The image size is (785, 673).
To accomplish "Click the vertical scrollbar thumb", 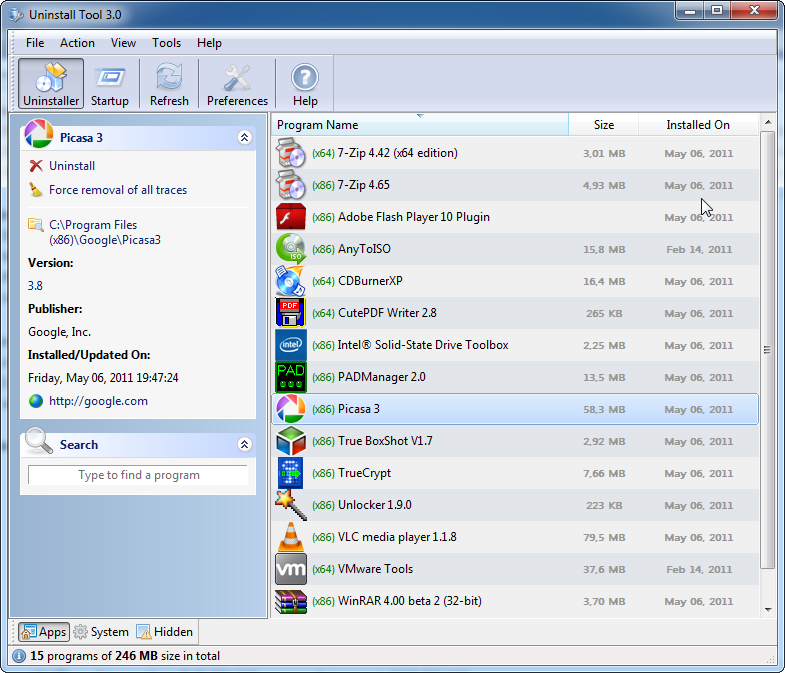I will pos(767,350).
